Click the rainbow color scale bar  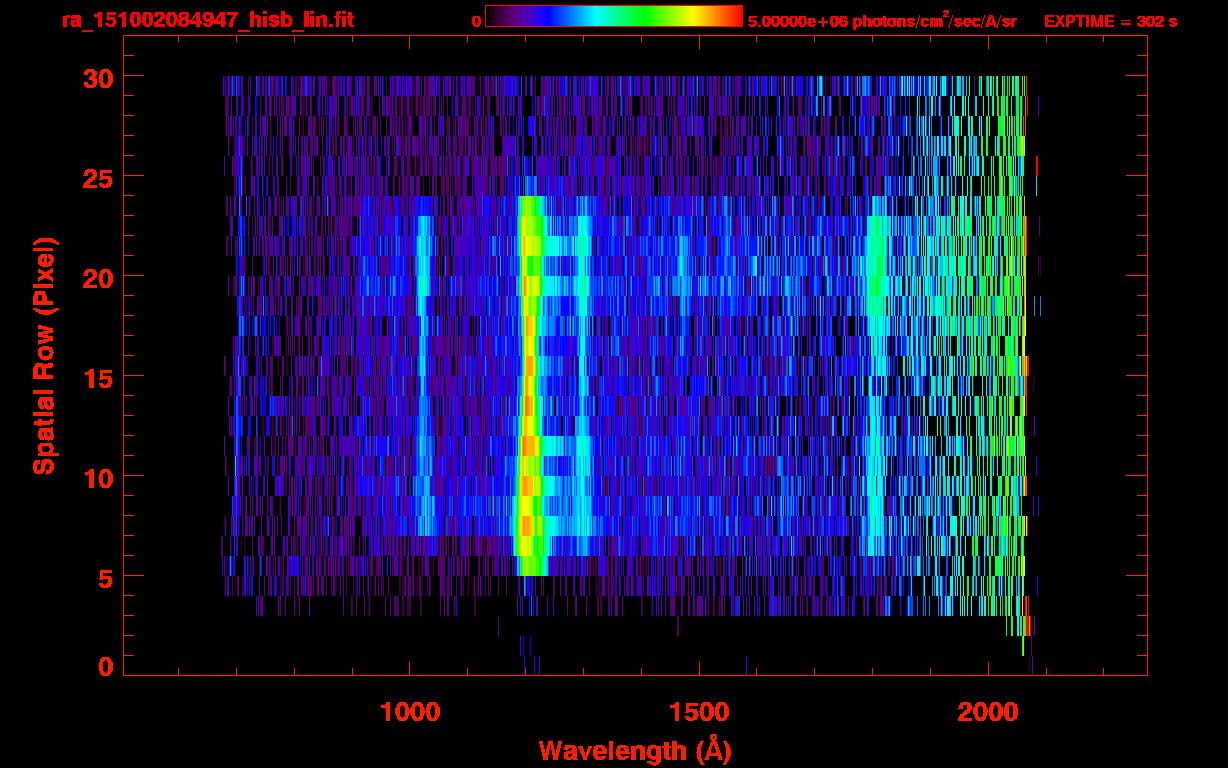(x=614, y=16)
